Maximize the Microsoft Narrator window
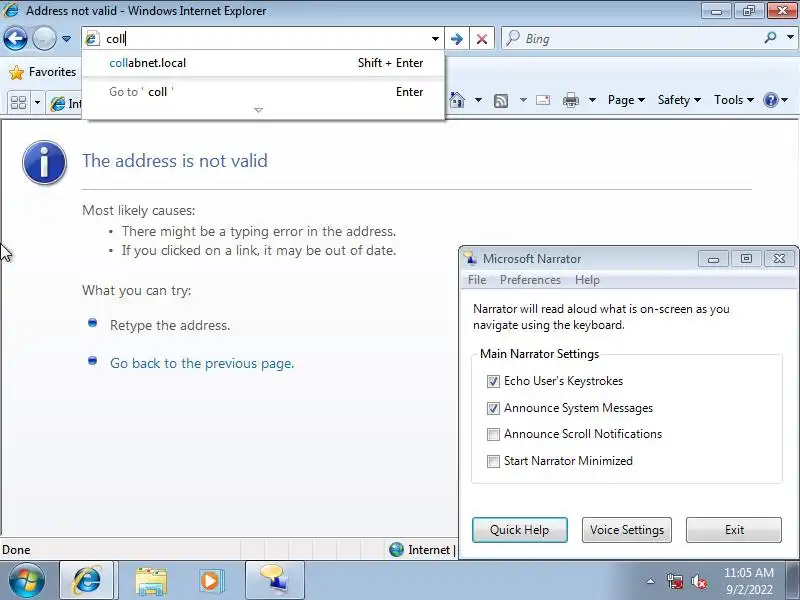Screen dimensions: 800x600 (x=746, y=259)
